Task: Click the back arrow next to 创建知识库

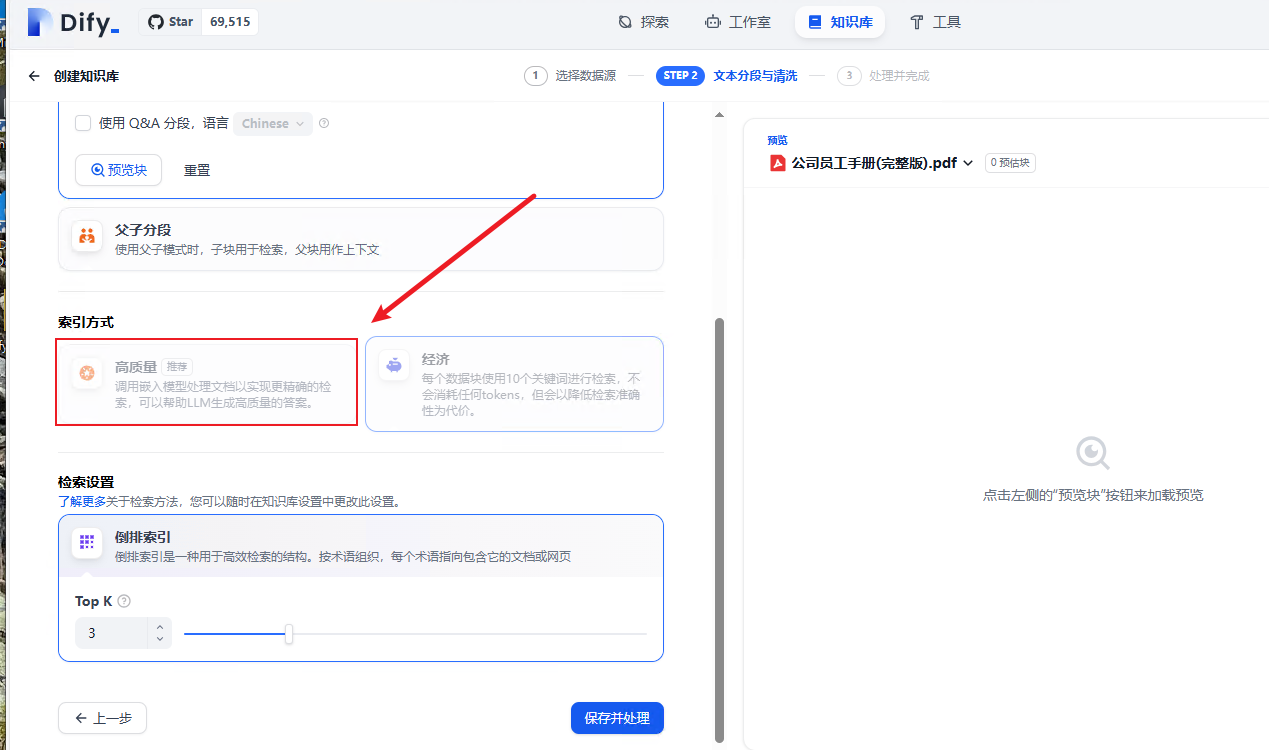Action: 33,75
